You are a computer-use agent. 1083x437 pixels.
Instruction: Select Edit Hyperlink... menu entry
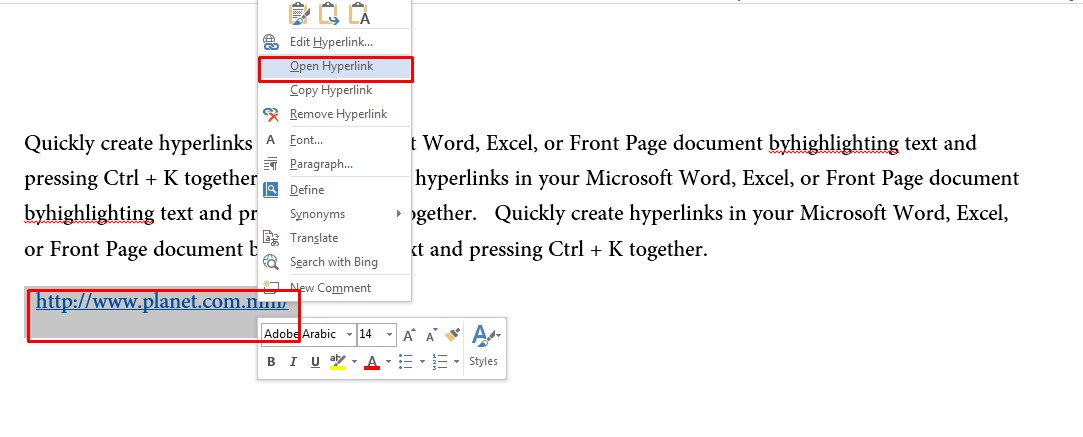(335, 42)
